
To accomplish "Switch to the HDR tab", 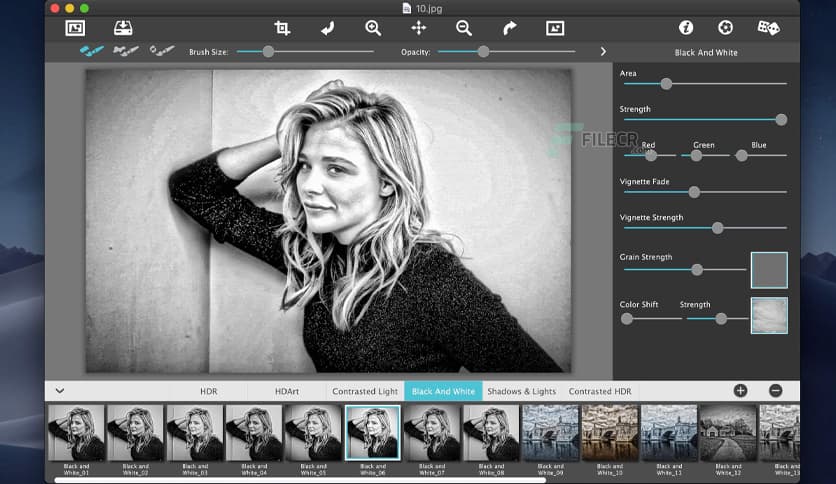I will click(x=208, y=391).
